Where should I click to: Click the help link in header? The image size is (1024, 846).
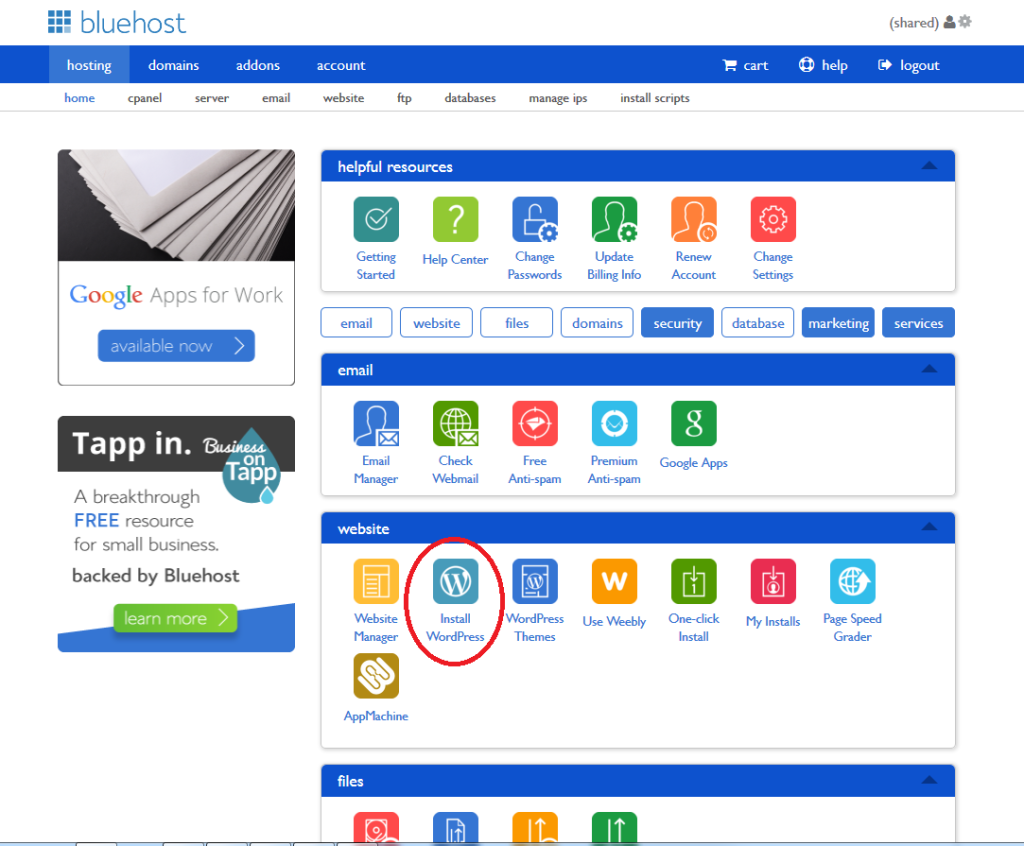click(x=823, y=65)
